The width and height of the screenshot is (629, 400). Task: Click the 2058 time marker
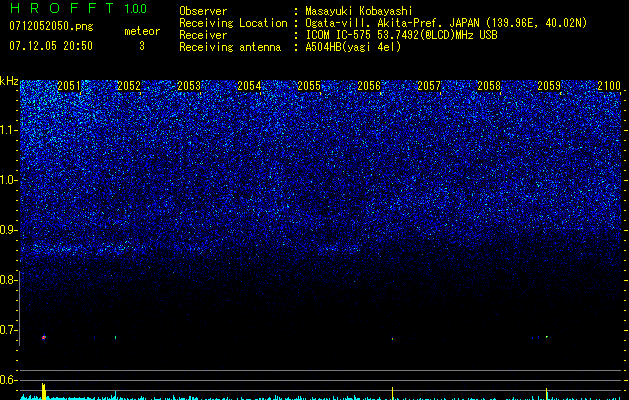[x=489, y=86]
